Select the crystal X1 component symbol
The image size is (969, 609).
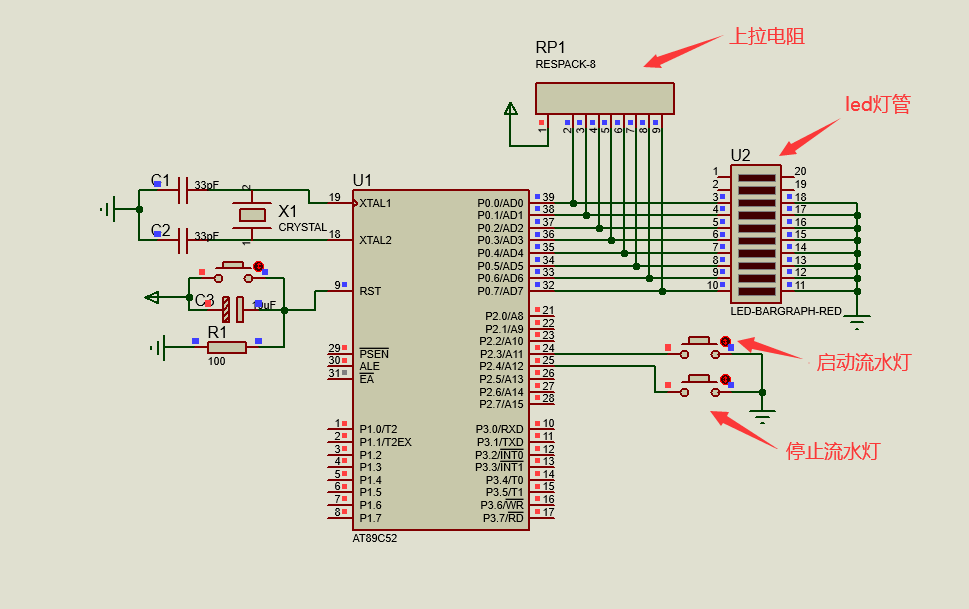point(252,215)
